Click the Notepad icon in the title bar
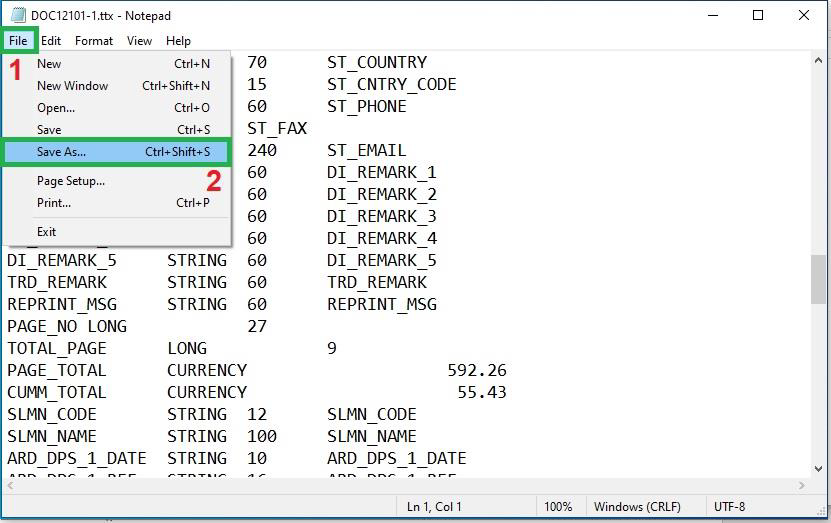 coord(17,15)
